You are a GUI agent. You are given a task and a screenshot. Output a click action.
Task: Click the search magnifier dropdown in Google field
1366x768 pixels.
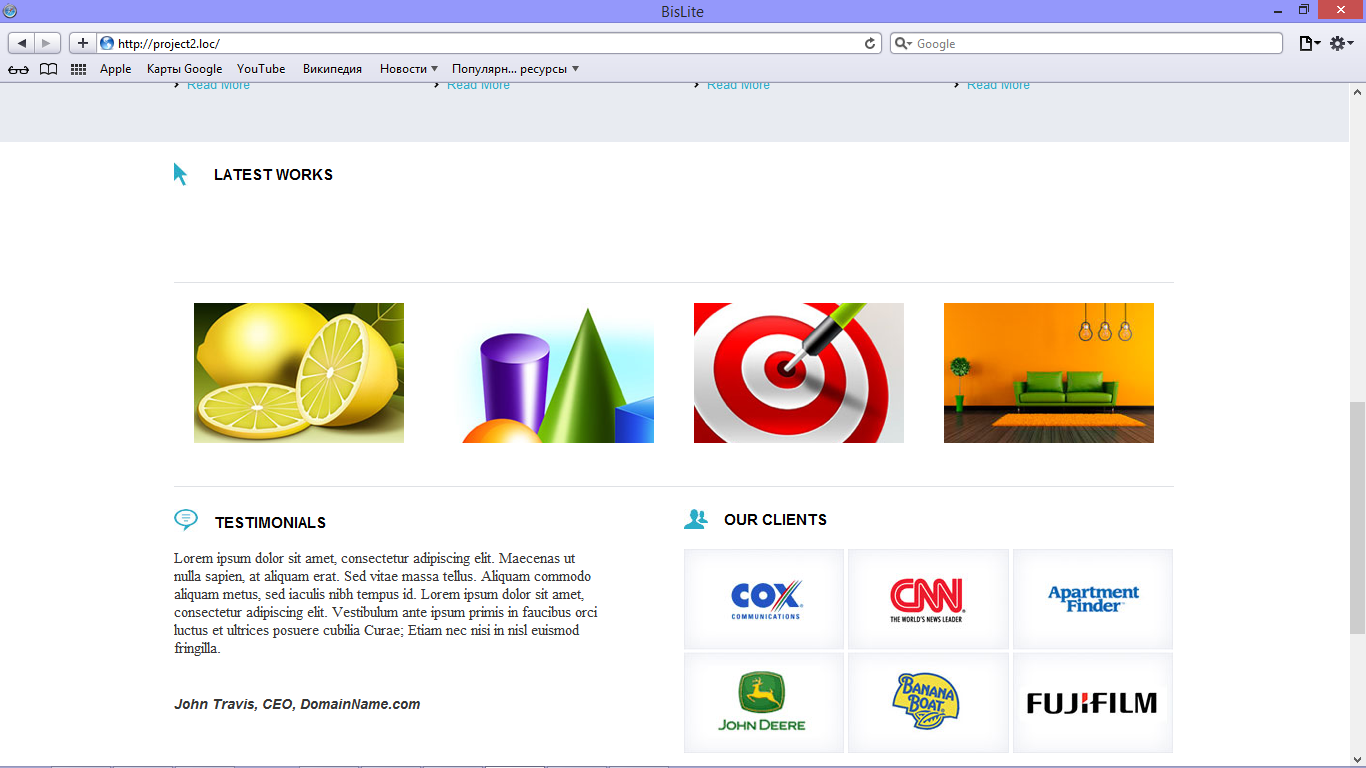[x=903, y=43]
